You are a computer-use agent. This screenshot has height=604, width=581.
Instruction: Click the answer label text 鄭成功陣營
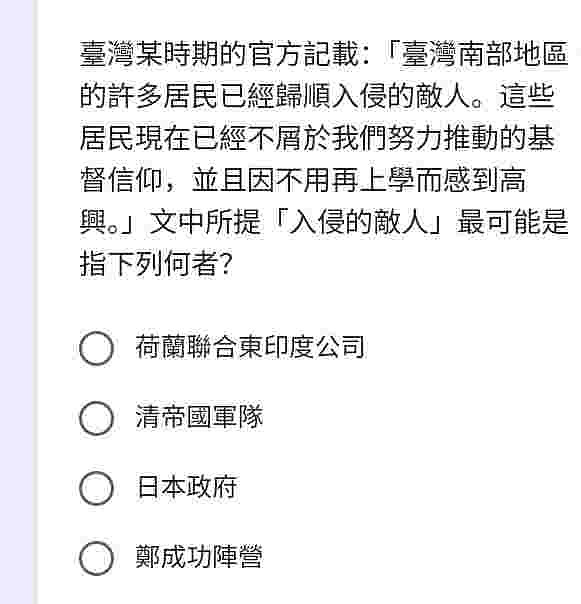point(199,557)
